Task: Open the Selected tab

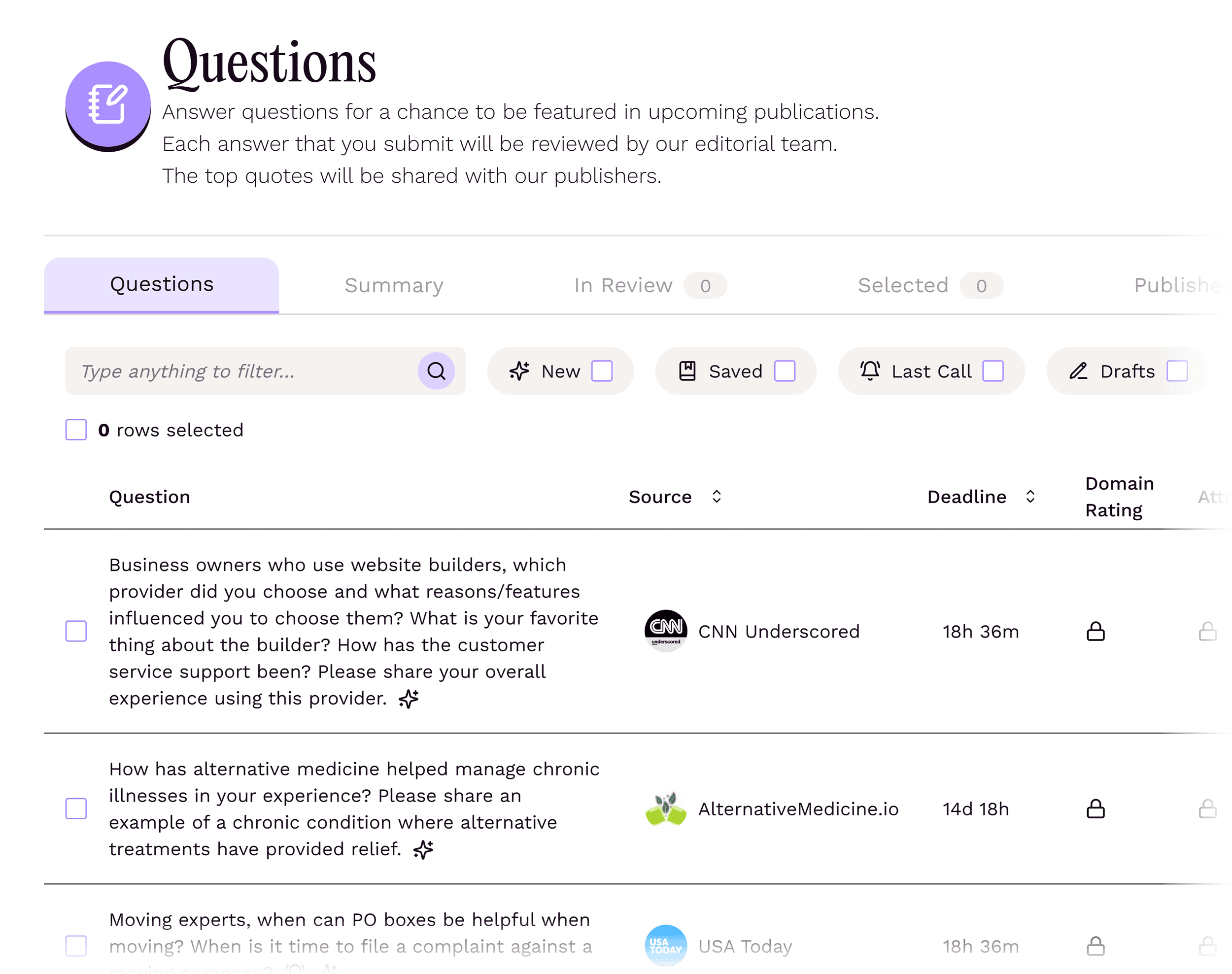Action: pos(903,285)
